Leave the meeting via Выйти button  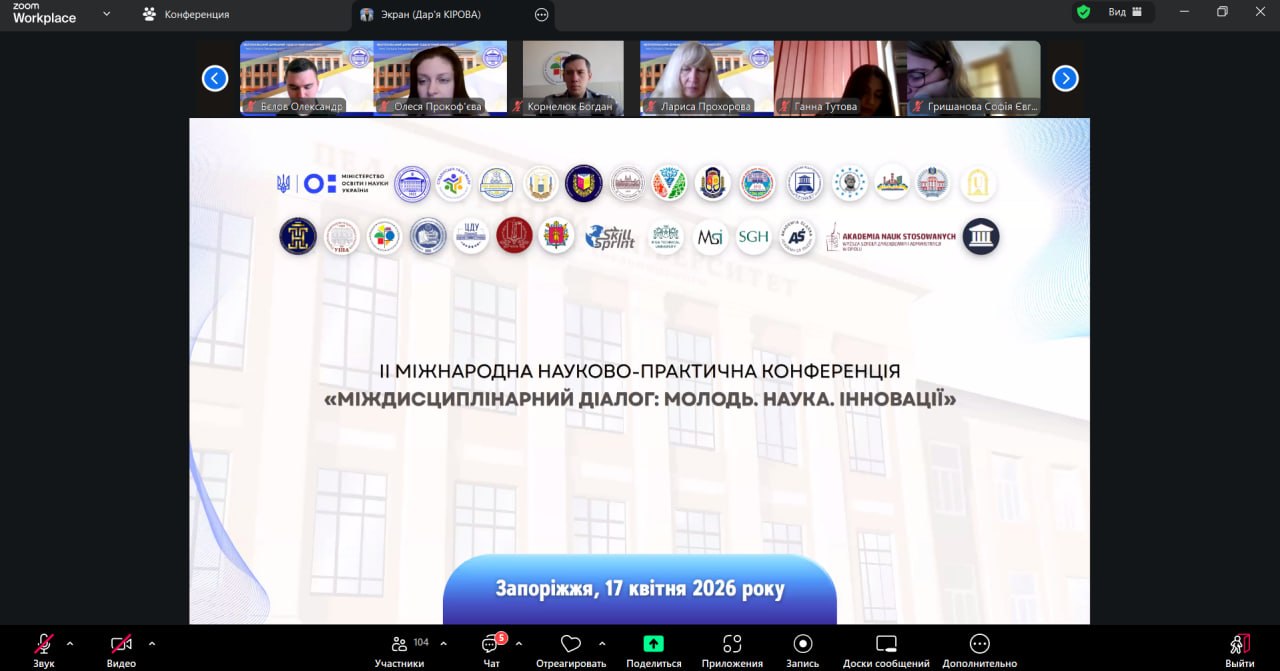tap(1239, 644)
